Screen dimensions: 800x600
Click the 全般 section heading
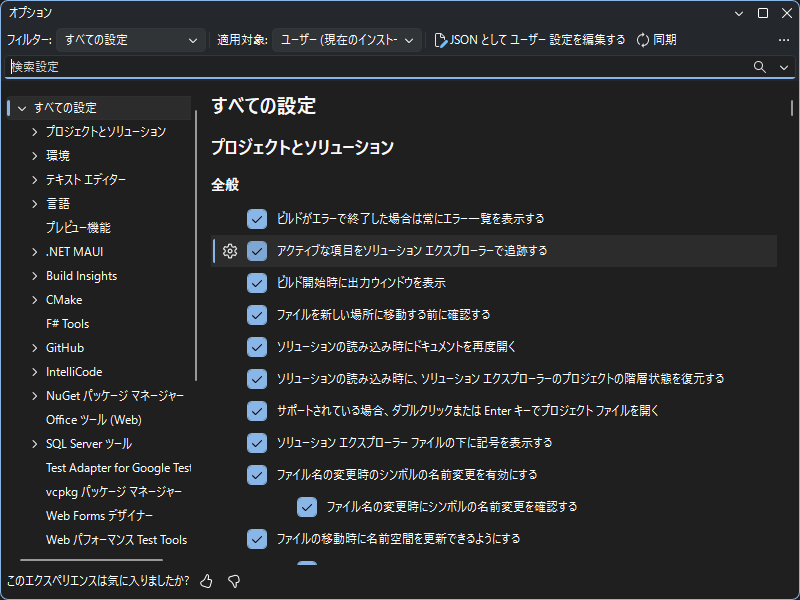225,185
